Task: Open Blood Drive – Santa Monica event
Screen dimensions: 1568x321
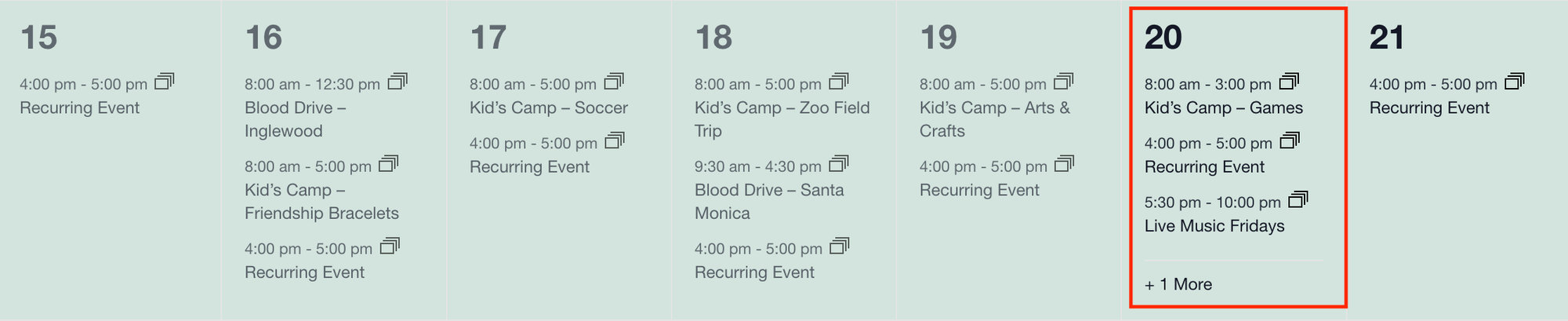Action: click(769, 202)
